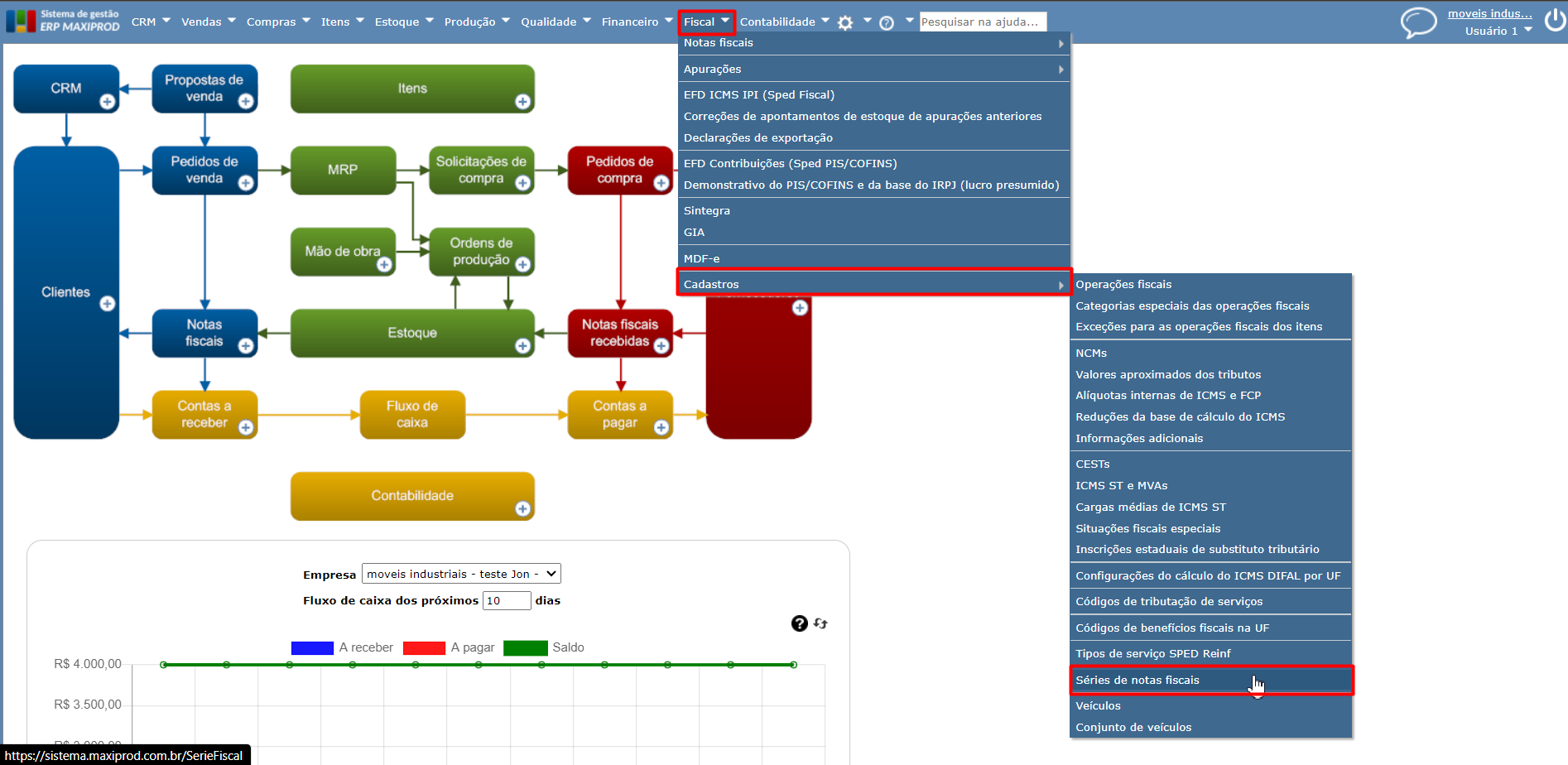Select Séries de notas fiscais

[1211, 680]
